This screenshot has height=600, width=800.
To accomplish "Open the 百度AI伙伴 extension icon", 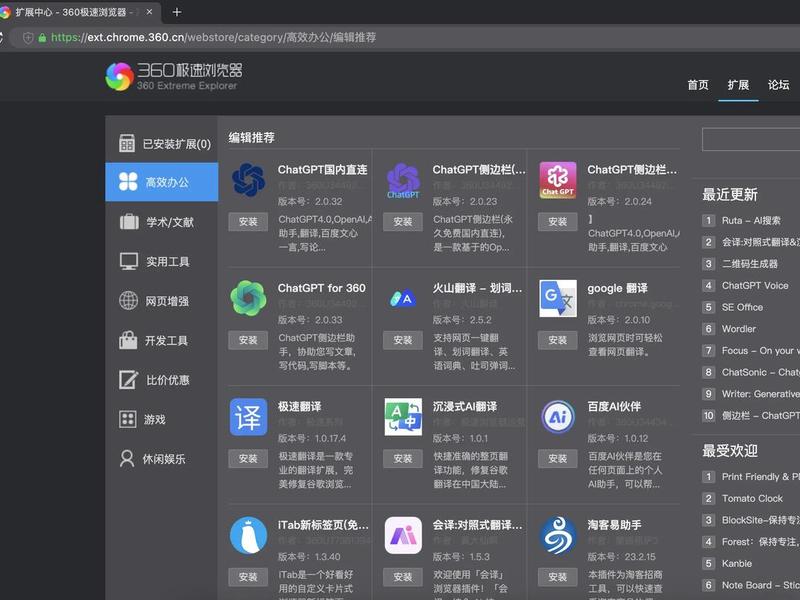I will click(558, 417).
